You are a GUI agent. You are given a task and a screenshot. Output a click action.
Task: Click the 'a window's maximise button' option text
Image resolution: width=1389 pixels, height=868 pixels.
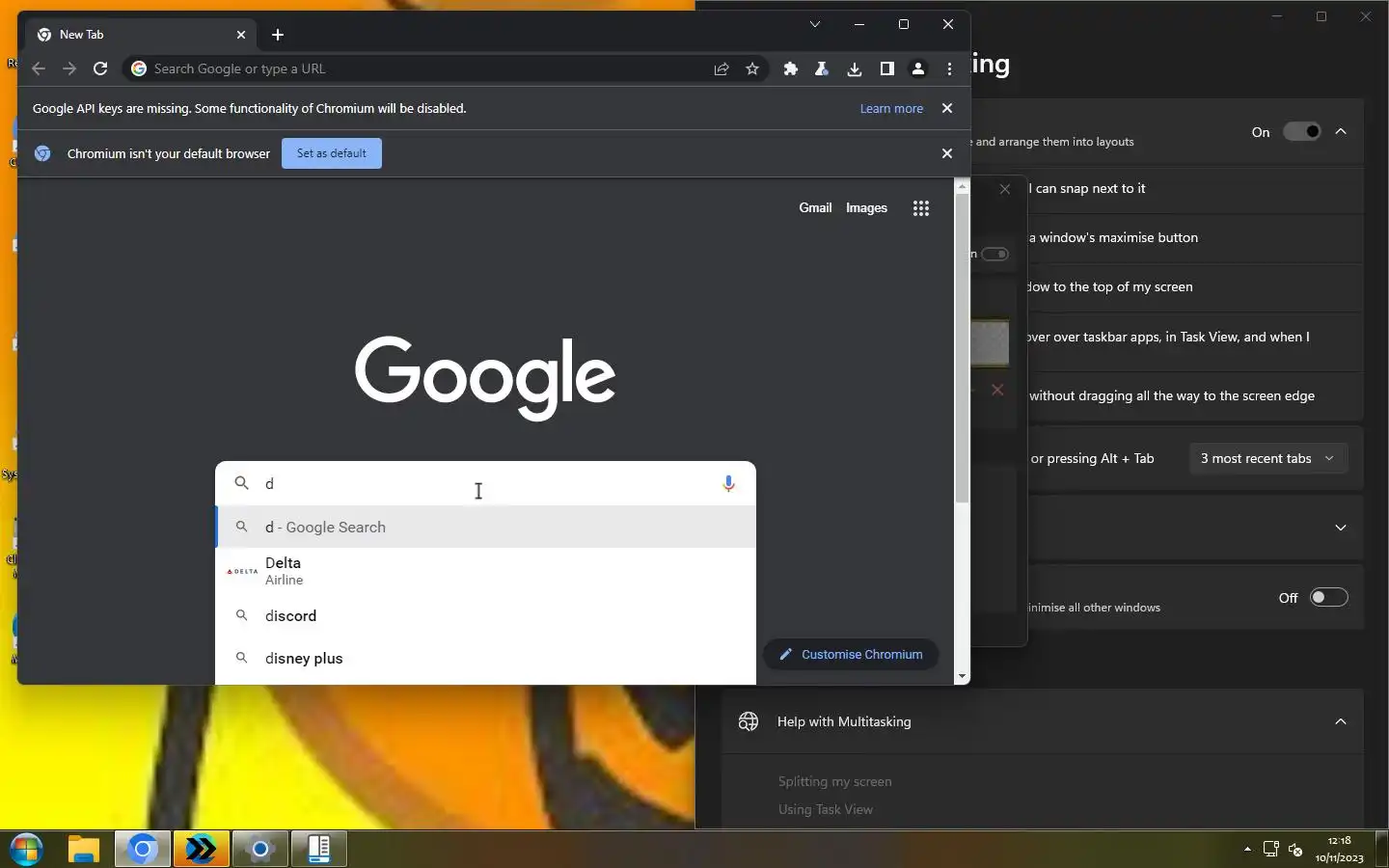1113,237
